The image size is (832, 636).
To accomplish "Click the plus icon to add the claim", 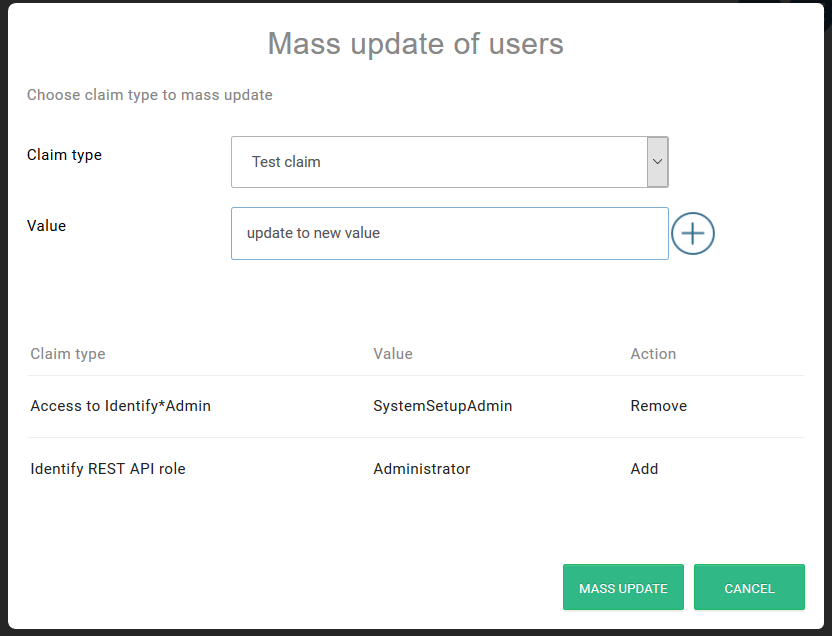I will (692, 233).
